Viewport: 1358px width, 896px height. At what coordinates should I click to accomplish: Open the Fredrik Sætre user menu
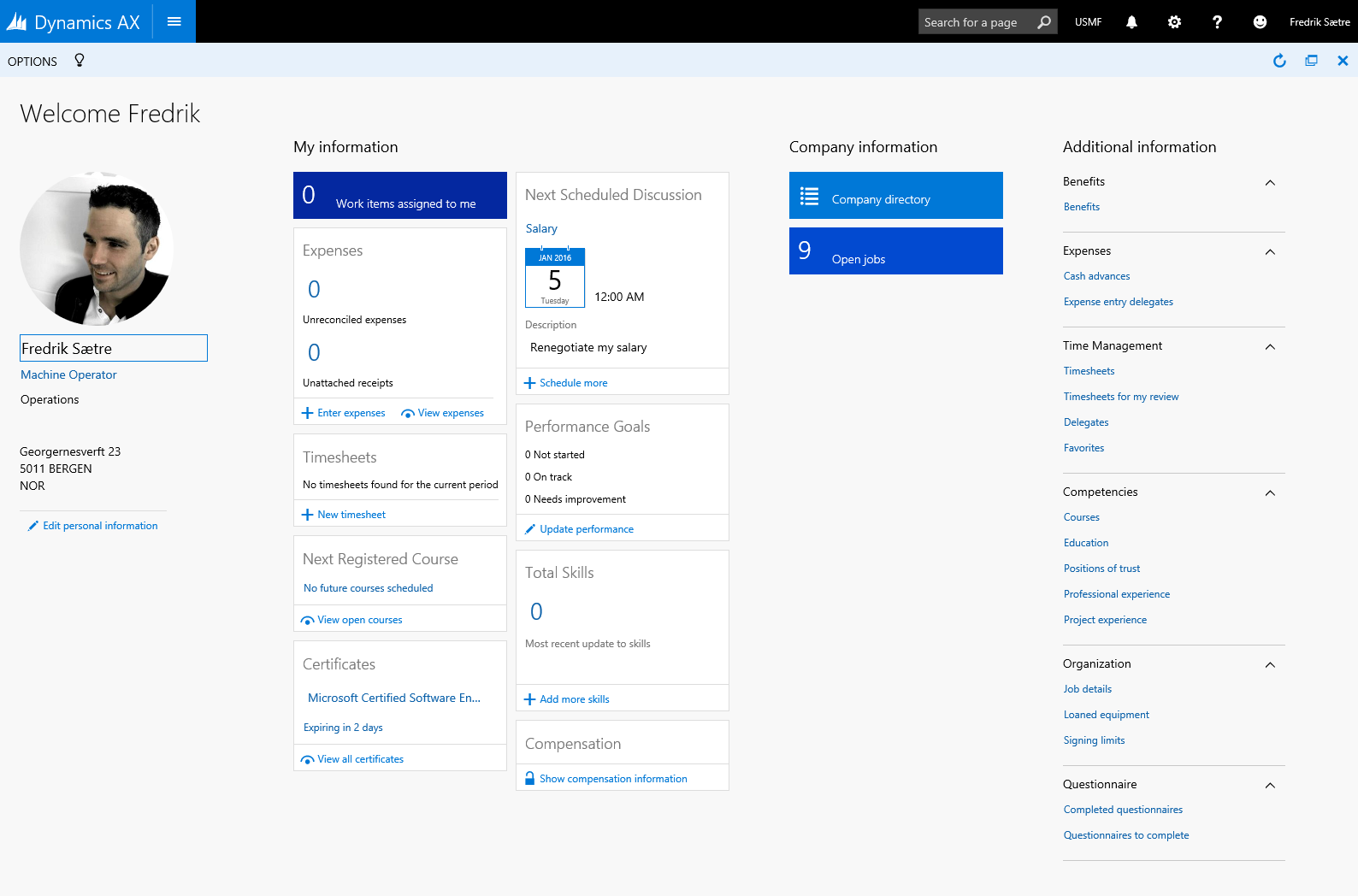point(1319,22)
